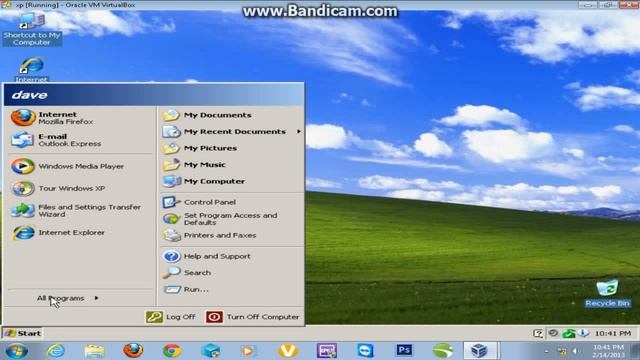The width and height of the screenshot is (640, 360).
Task: Open the green sphere icon on host taskbar
Action: pyautogui.click(x=443, y=351)
